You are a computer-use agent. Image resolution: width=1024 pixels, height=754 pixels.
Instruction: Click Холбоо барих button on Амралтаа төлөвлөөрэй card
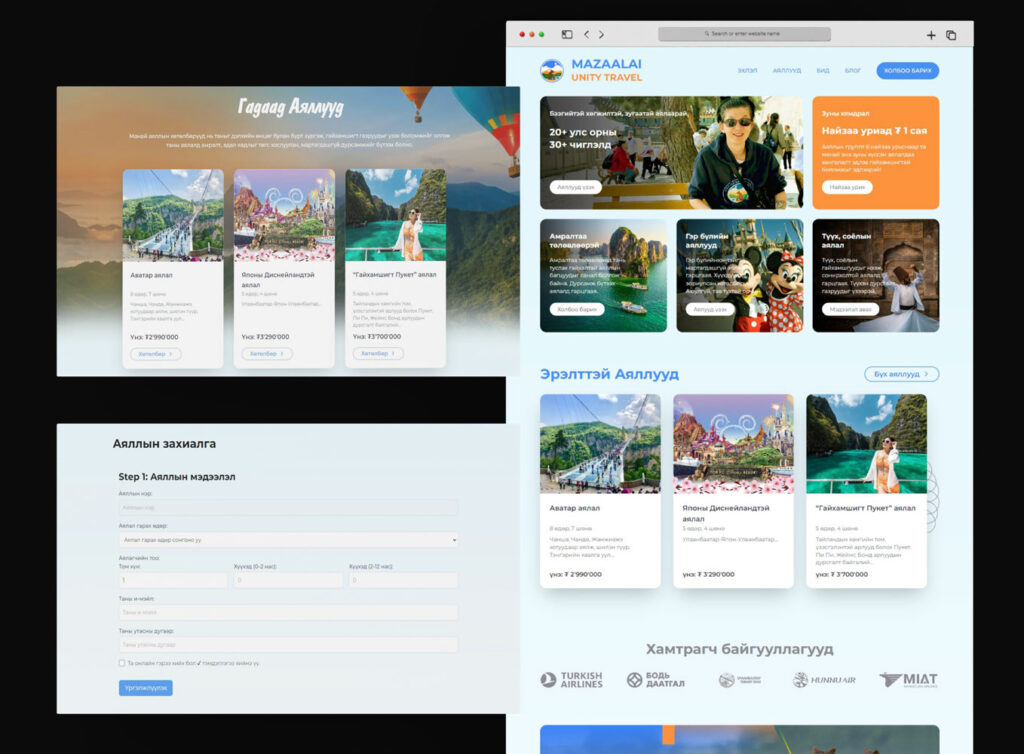577,309
